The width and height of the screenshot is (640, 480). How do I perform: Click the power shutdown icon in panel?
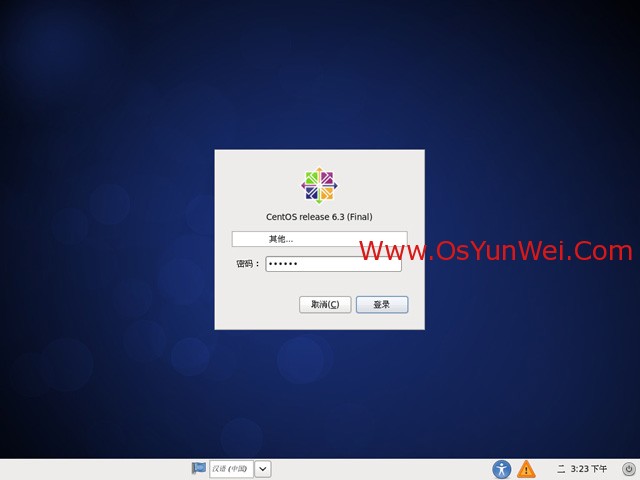628,469
